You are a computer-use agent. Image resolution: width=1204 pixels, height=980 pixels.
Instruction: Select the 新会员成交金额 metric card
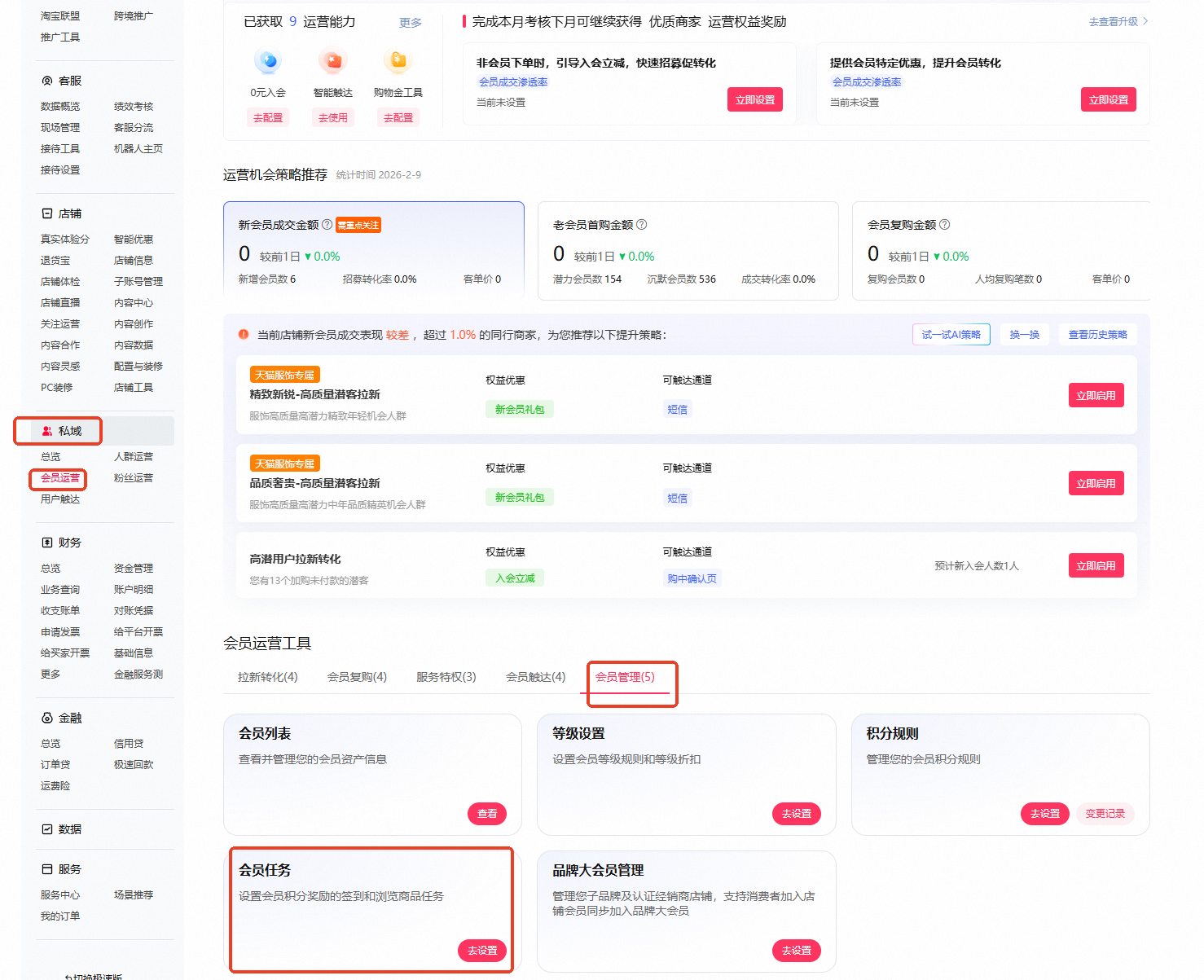coord(374,251)
